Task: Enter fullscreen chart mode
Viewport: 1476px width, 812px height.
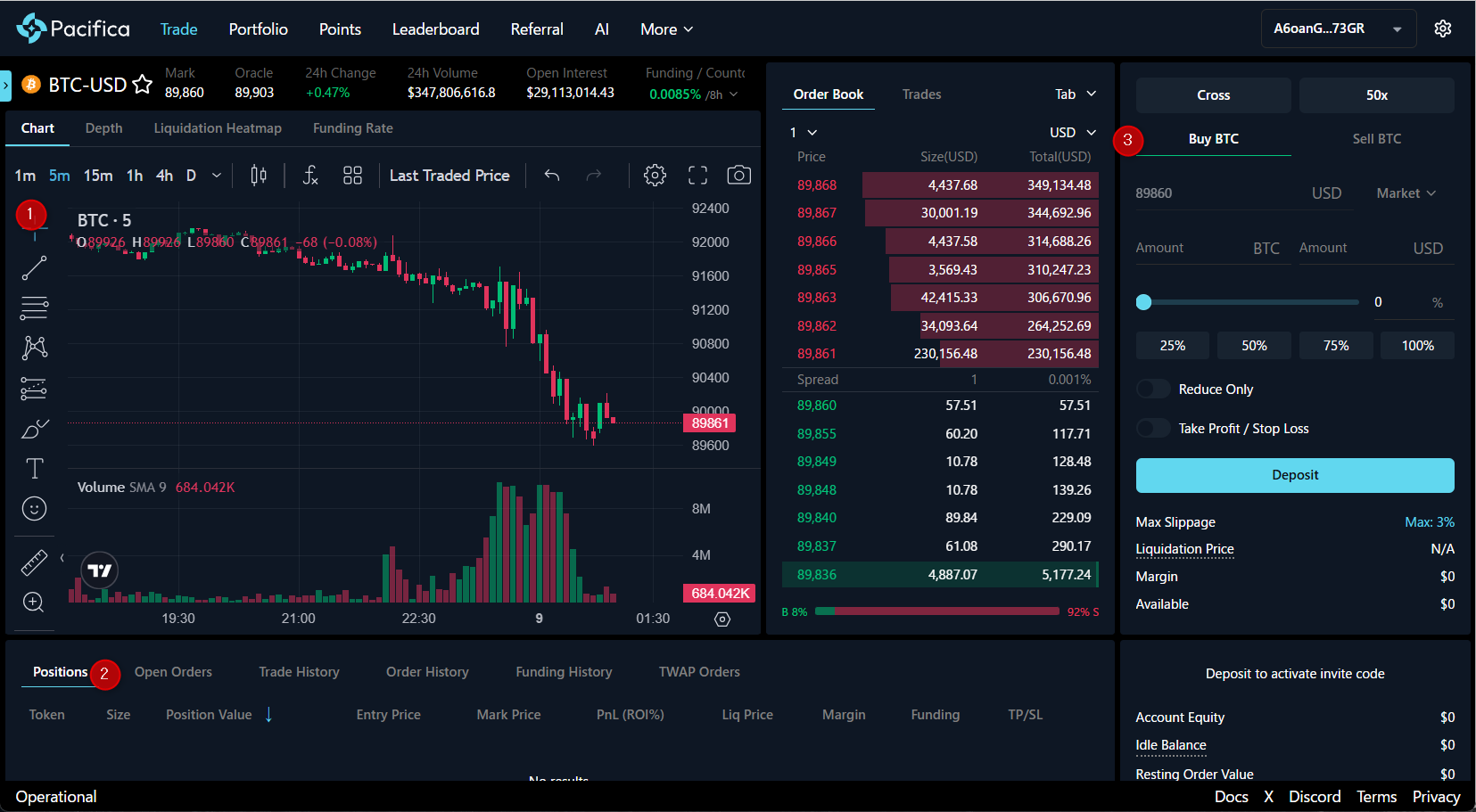Action: coord(697,176)
